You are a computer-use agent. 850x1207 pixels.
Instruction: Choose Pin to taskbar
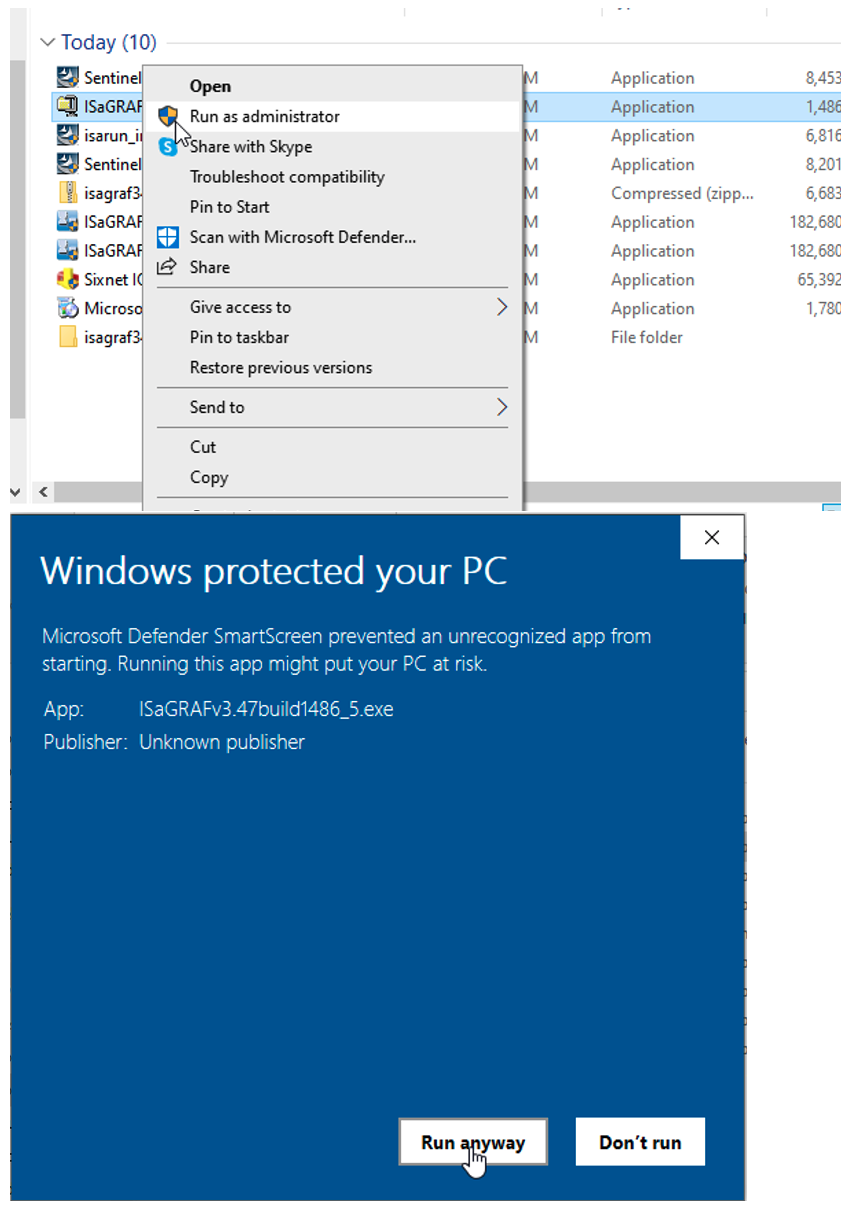point(239,337)
